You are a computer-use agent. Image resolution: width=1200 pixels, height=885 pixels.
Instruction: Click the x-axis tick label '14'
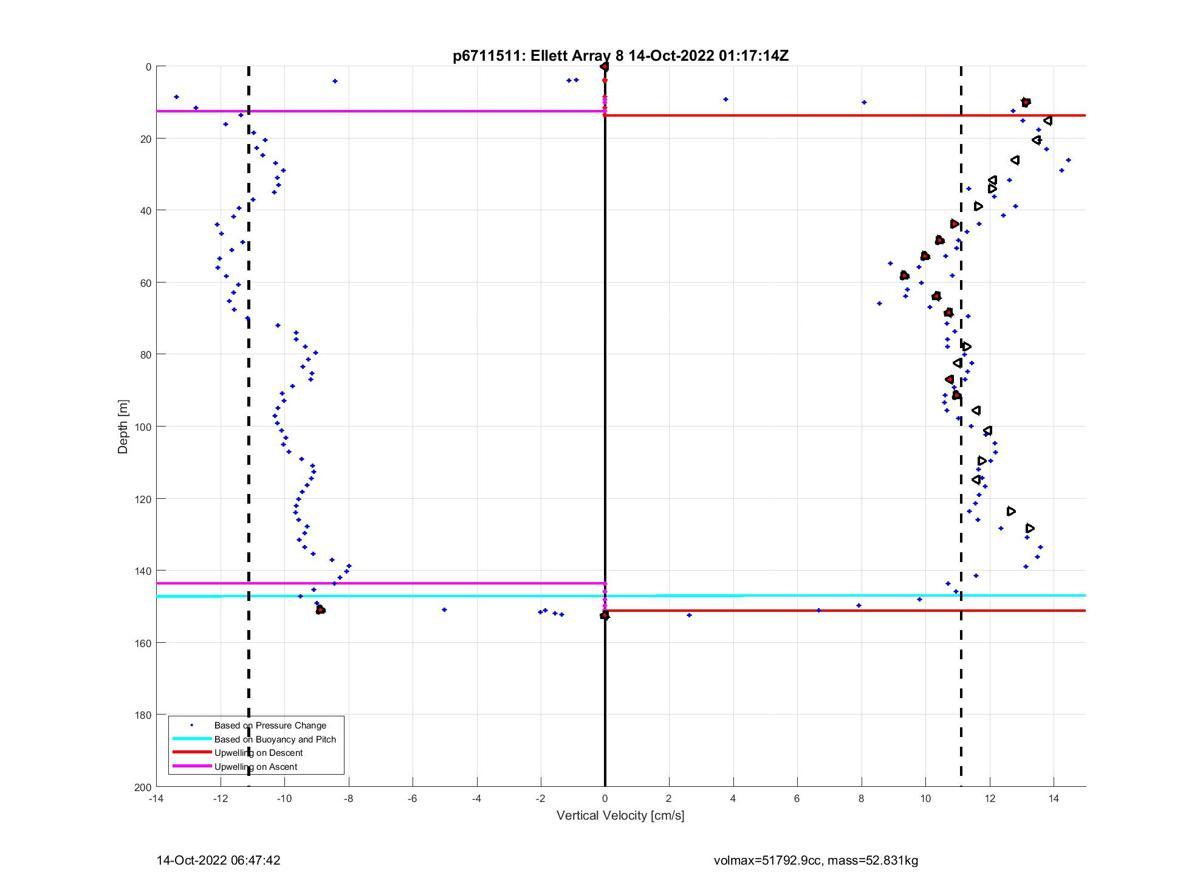1054,798
